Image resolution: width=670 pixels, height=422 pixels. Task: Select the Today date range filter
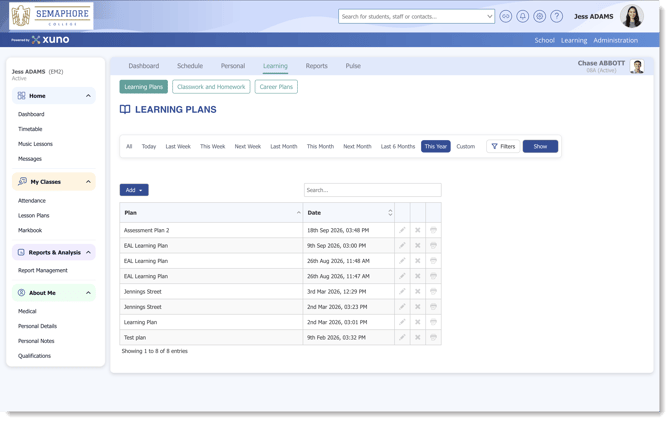click(x=149, y=147)
